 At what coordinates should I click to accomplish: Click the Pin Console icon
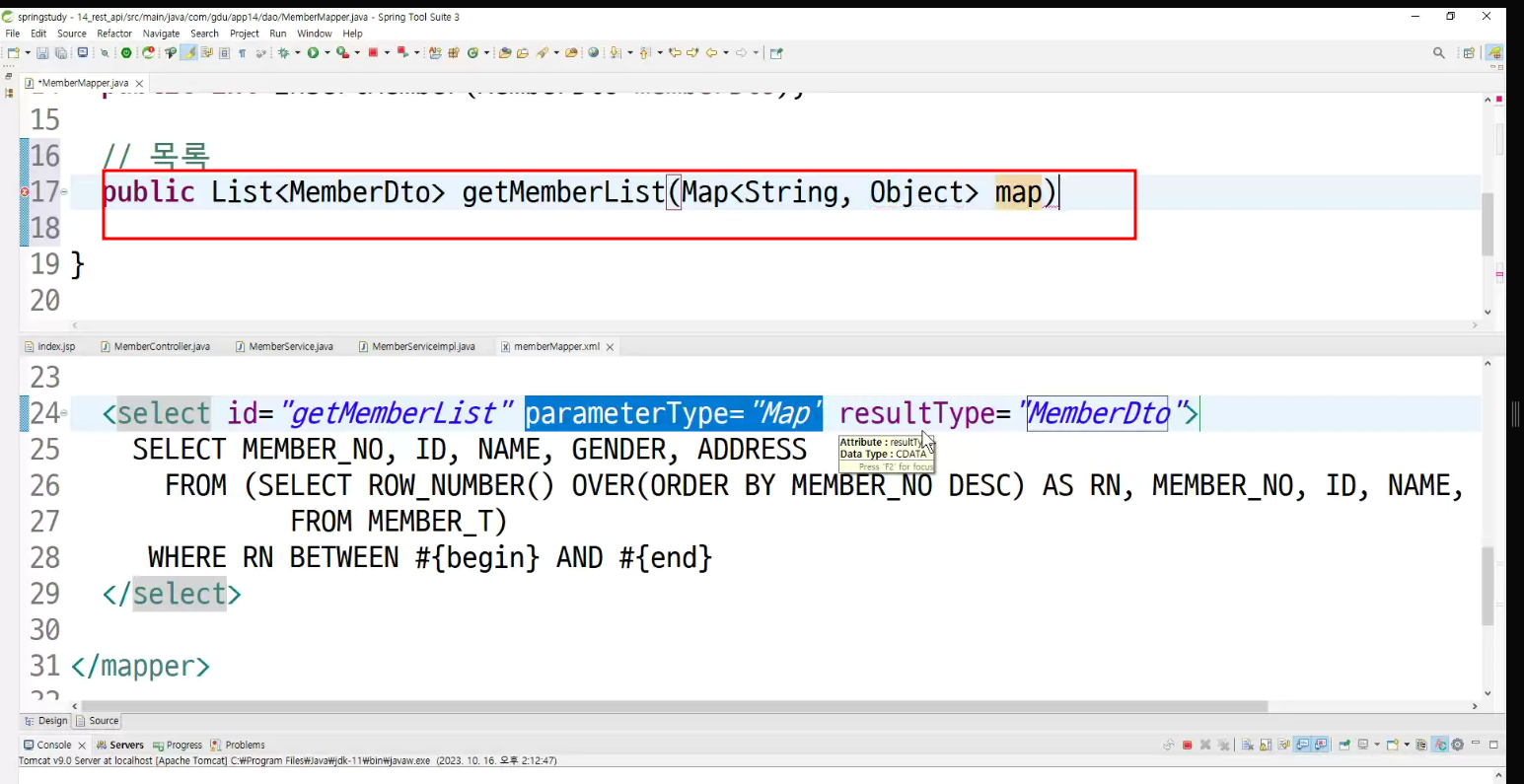click(1343, 745)
